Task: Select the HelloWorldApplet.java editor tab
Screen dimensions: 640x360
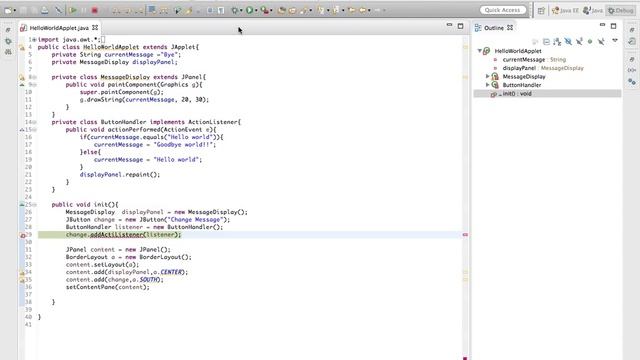Action: pyautogui.click(x=58, y=28)
